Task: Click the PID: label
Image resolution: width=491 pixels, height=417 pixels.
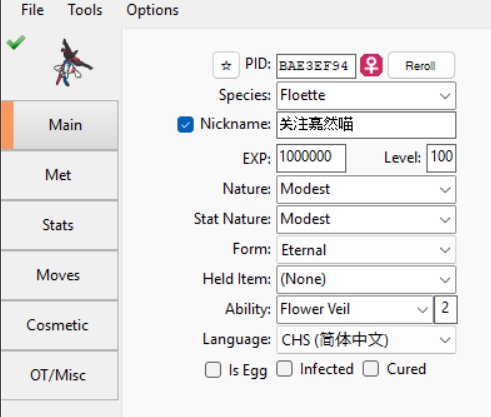Action: 258,63
